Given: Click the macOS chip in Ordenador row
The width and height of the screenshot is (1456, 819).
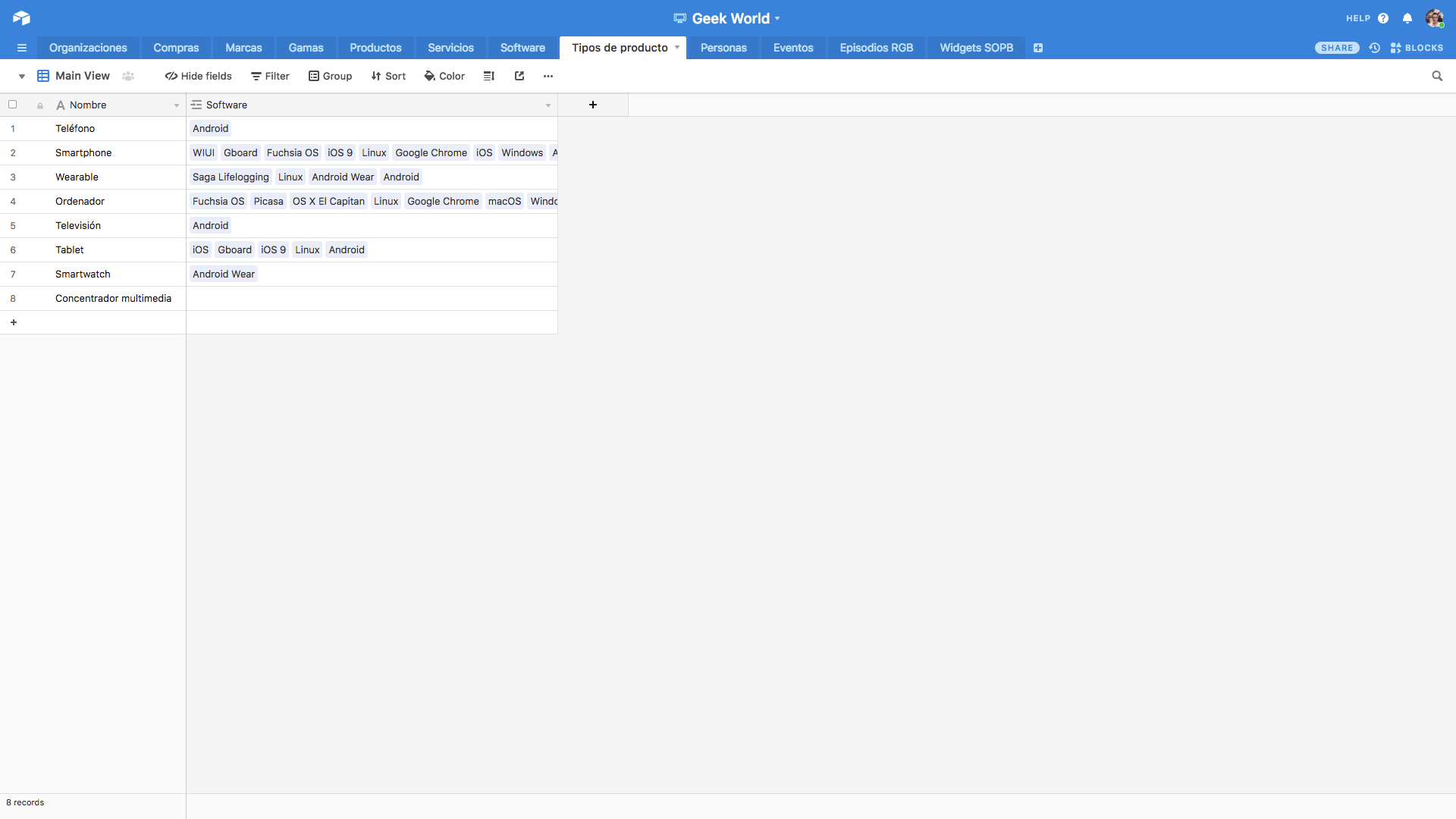Looking at the screenshot, I should coord(504,202).
